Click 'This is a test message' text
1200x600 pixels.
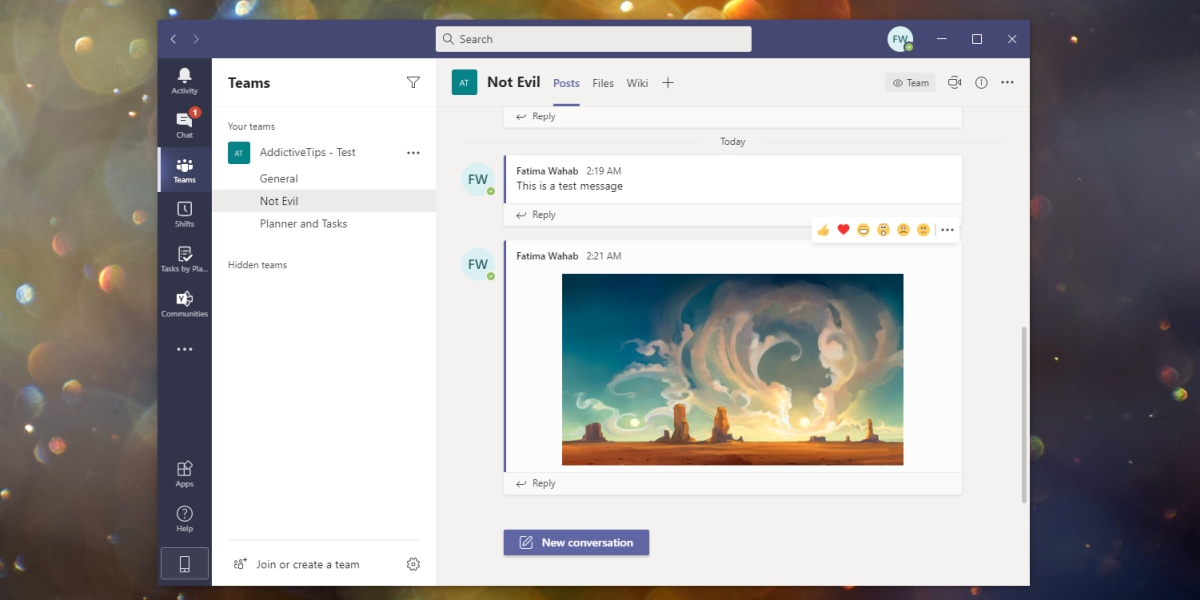[x=569, y=186]
